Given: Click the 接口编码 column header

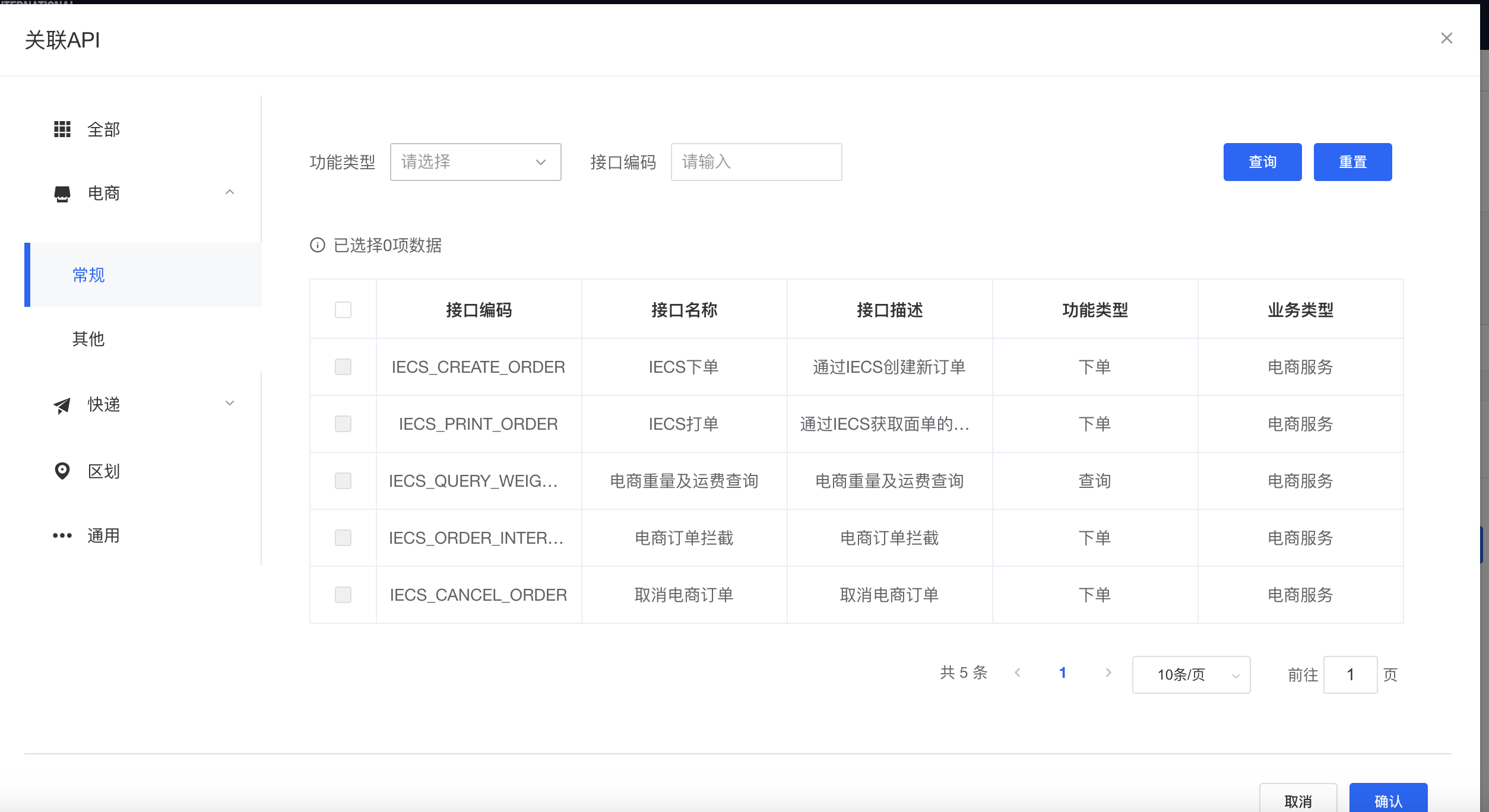Looking at the screenshot, I should (x=479, y=310).
